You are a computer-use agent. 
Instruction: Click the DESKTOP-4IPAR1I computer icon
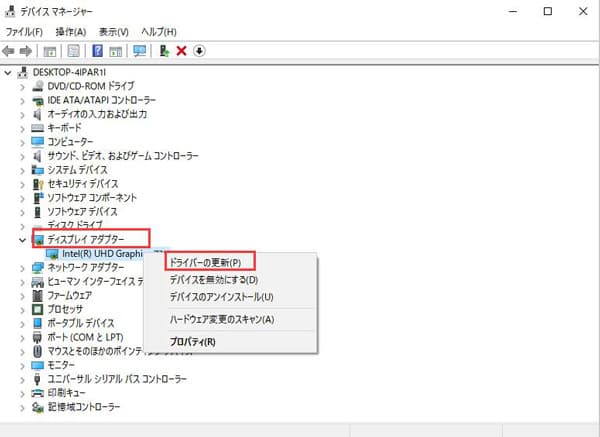23,72
